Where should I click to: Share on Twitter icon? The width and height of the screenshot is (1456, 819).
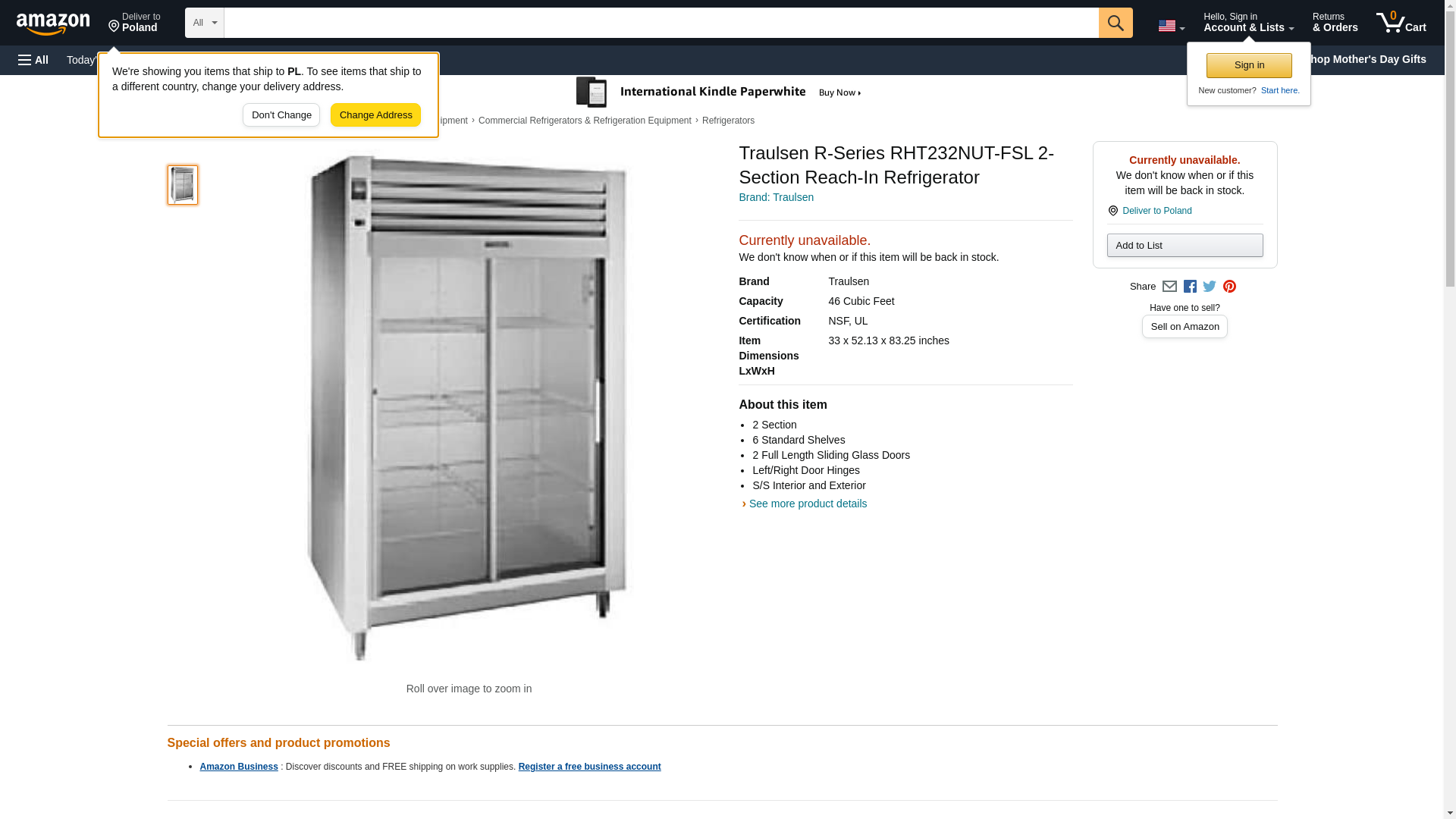1210,287
